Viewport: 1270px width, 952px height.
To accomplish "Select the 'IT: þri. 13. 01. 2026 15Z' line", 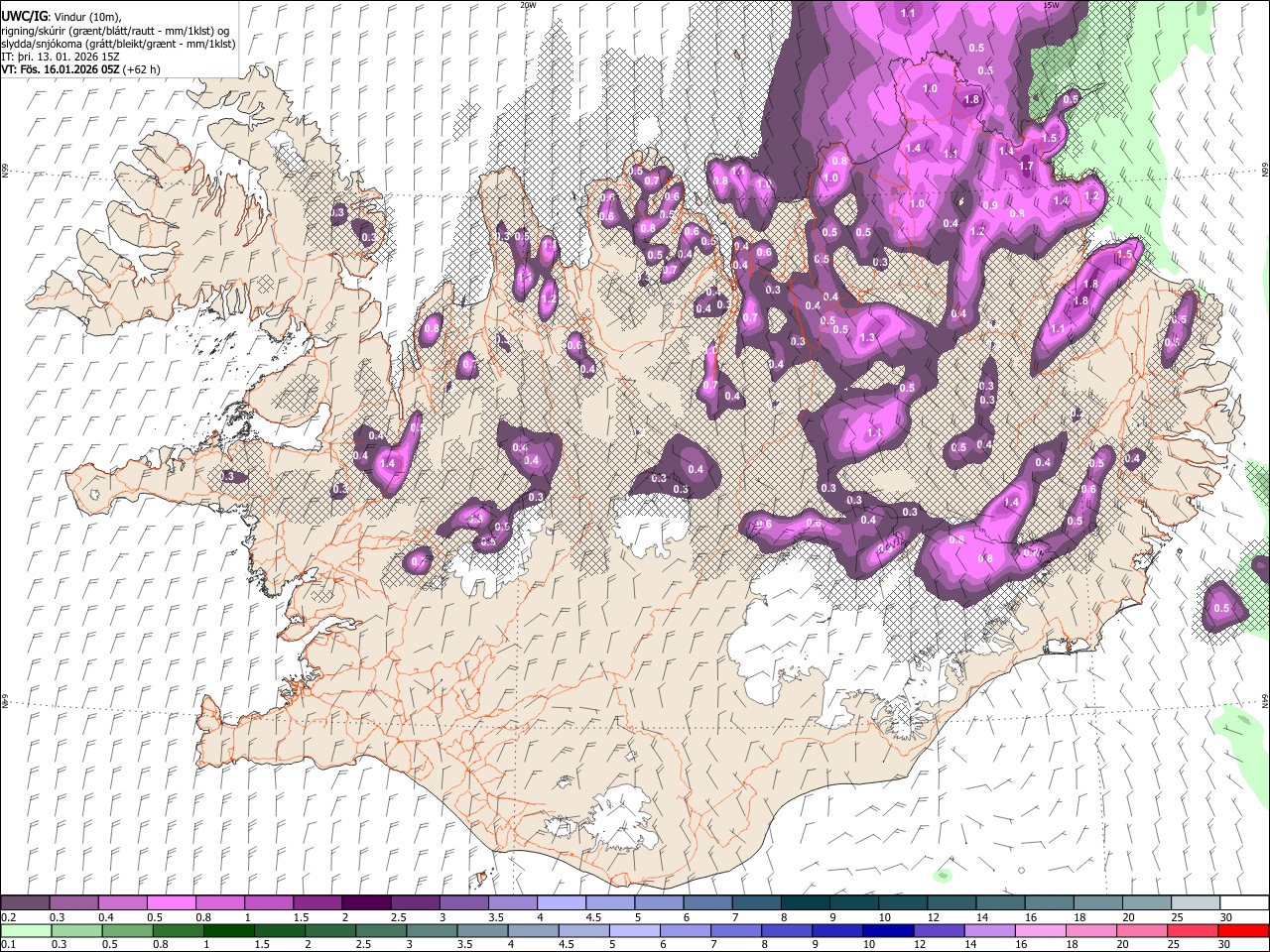I will (61, 57).
